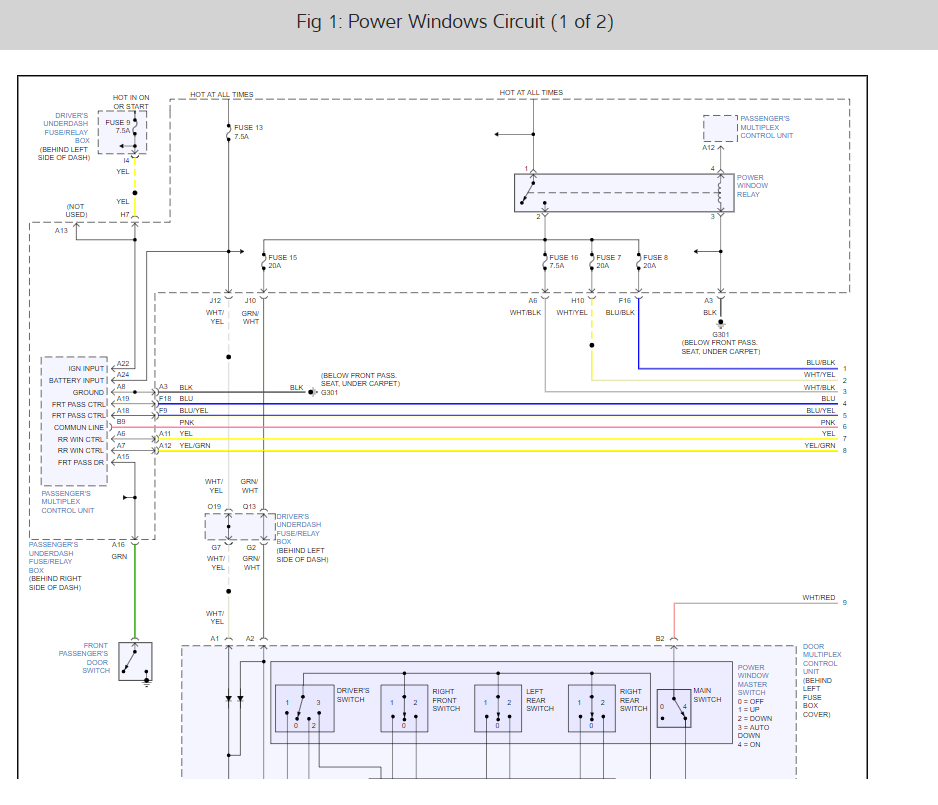The width and height of the screenshot is (938, 805).
Task: Select the Right Front Switch symbol
Action: click(404, 708)
